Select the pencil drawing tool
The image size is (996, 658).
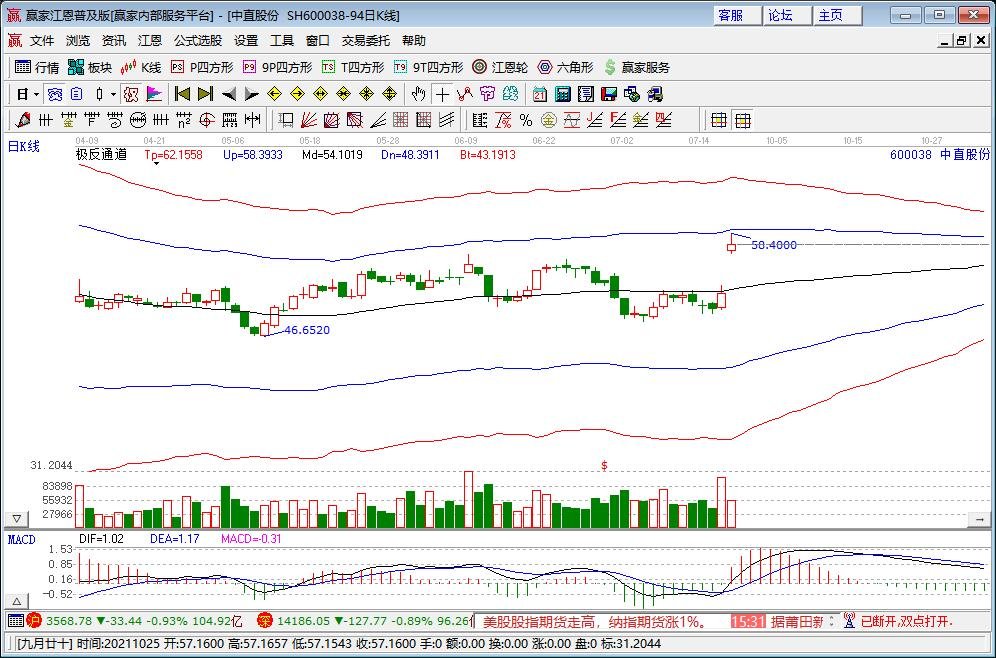(23, 119)
